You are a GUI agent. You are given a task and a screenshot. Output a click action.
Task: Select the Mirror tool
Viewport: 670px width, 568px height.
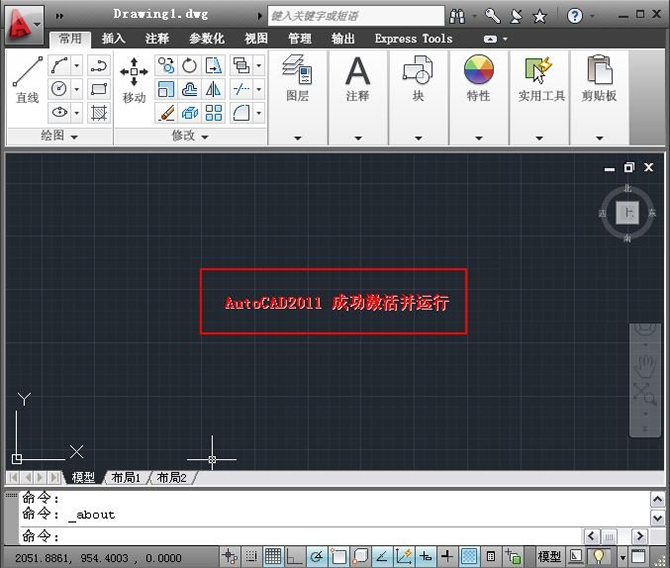point(213,89)
